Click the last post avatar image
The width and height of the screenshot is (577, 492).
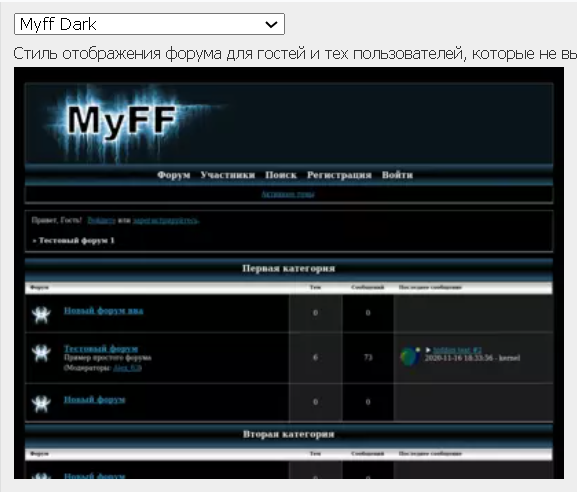[x=410, y=356]
